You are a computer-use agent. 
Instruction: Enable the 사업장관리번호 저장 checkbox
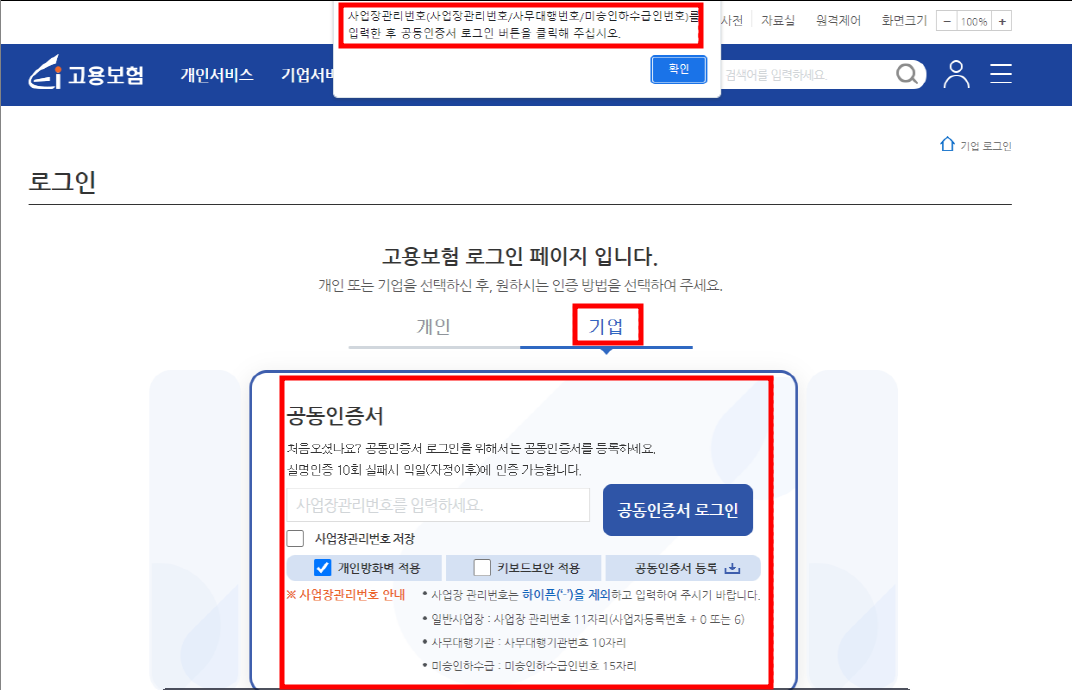click(295, 538)
